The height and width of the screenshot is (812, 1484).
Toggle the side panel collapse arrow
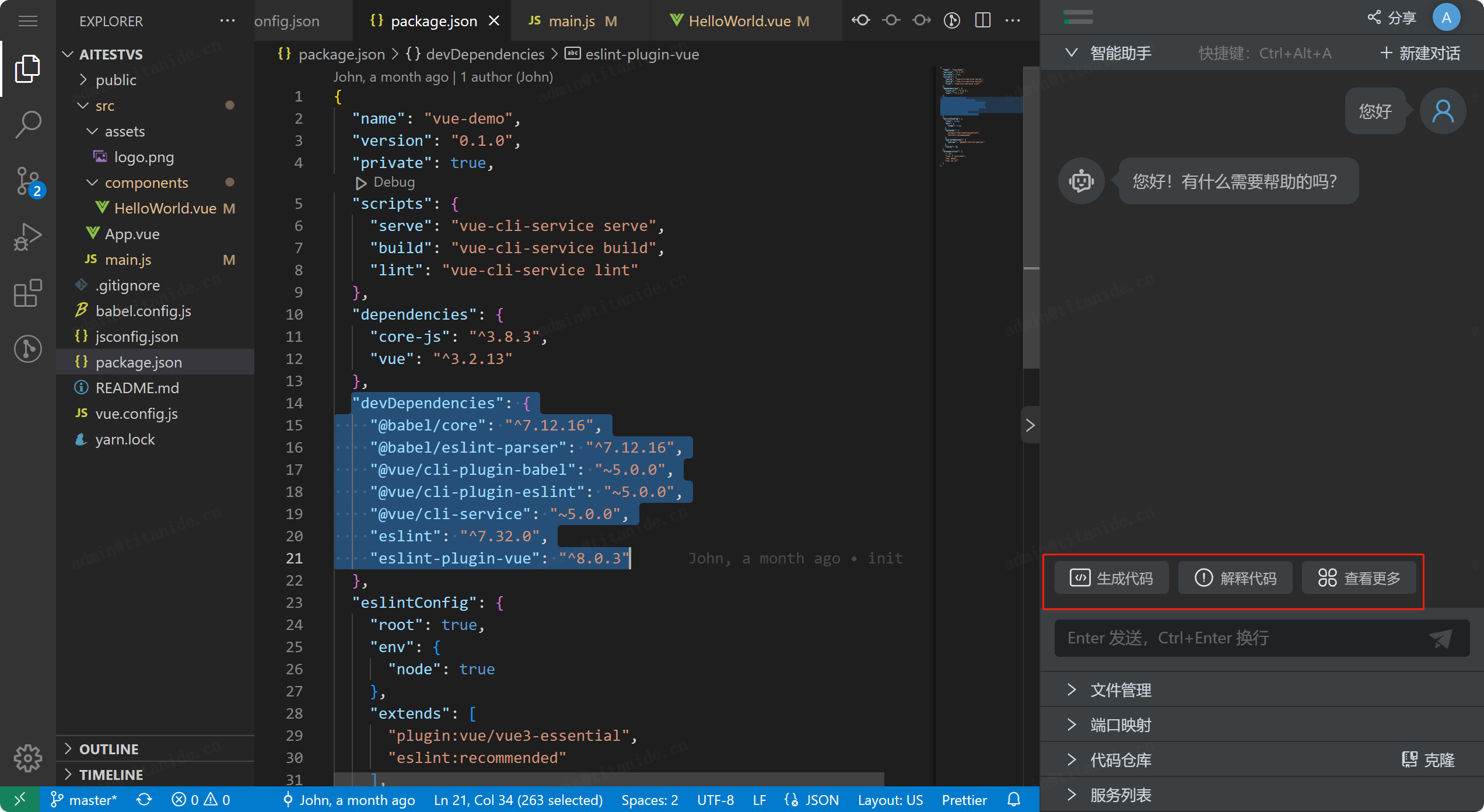point(1030,425)
